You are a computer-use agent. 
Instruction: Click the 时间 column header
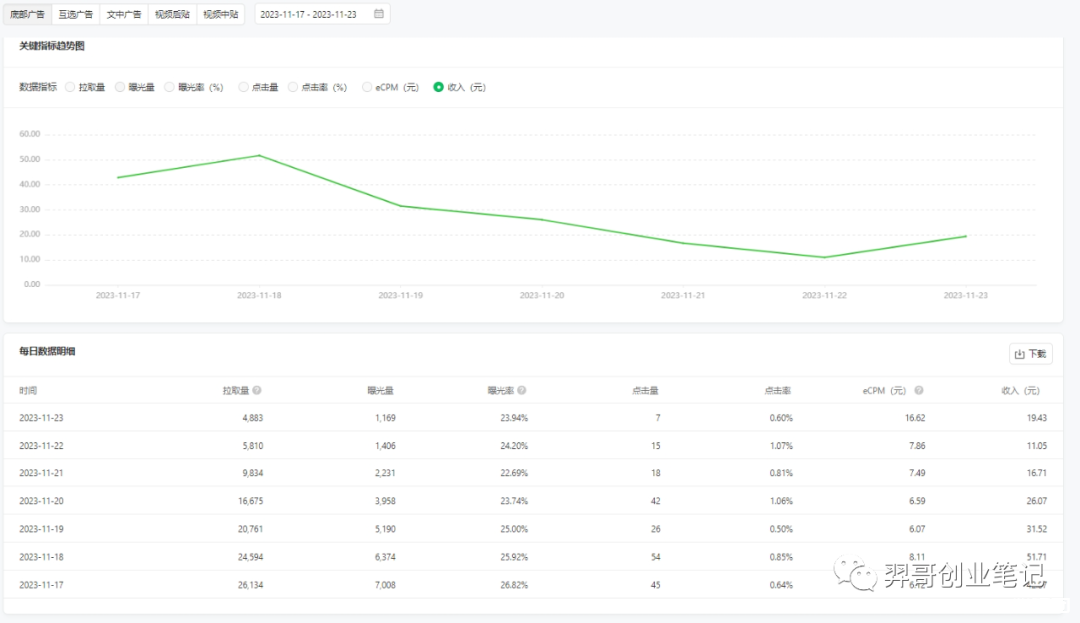click(x=28, y=390)
